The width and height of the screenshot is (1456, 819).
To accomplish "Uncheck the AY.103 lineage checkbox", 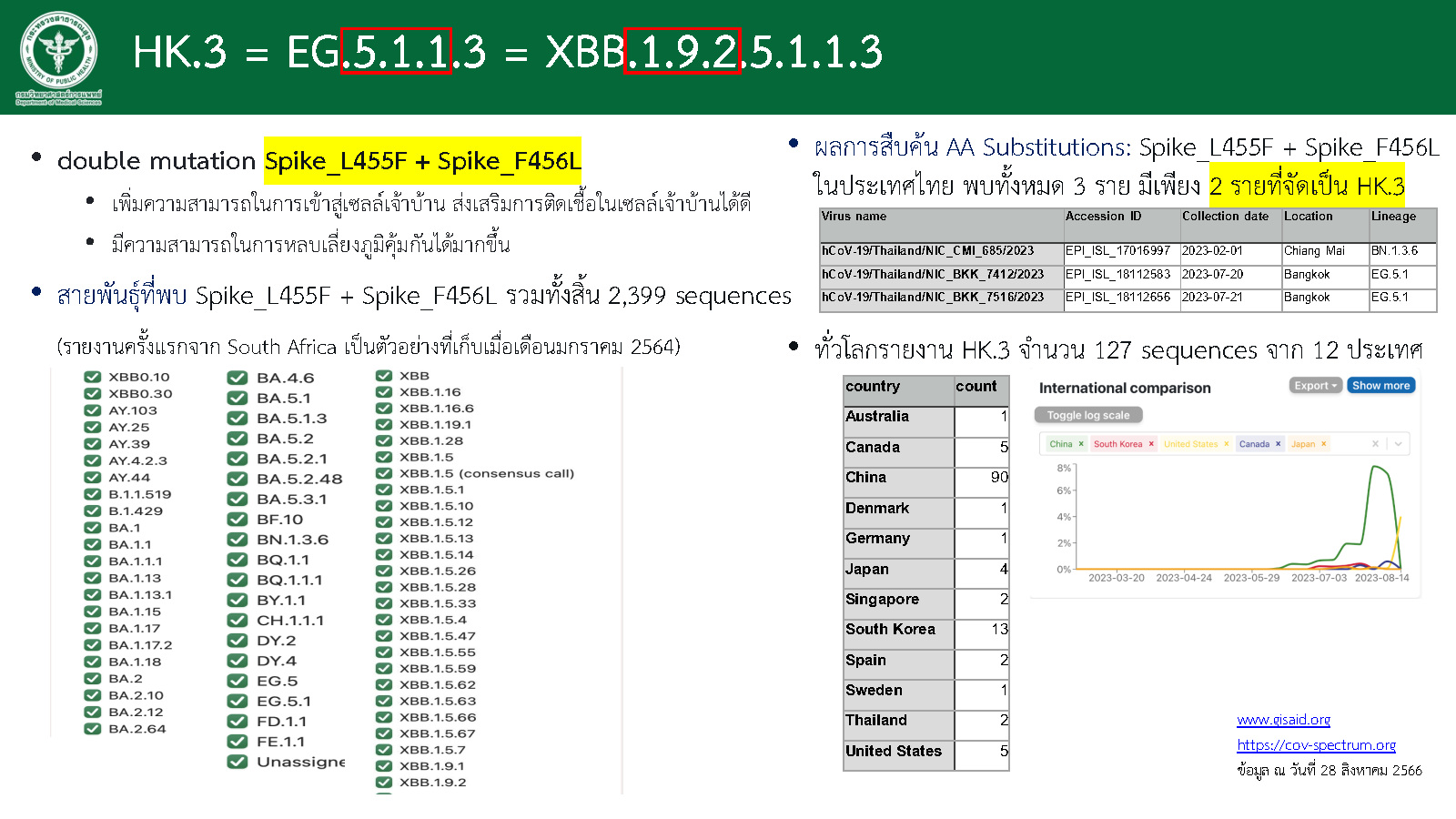I will point(92,410).
